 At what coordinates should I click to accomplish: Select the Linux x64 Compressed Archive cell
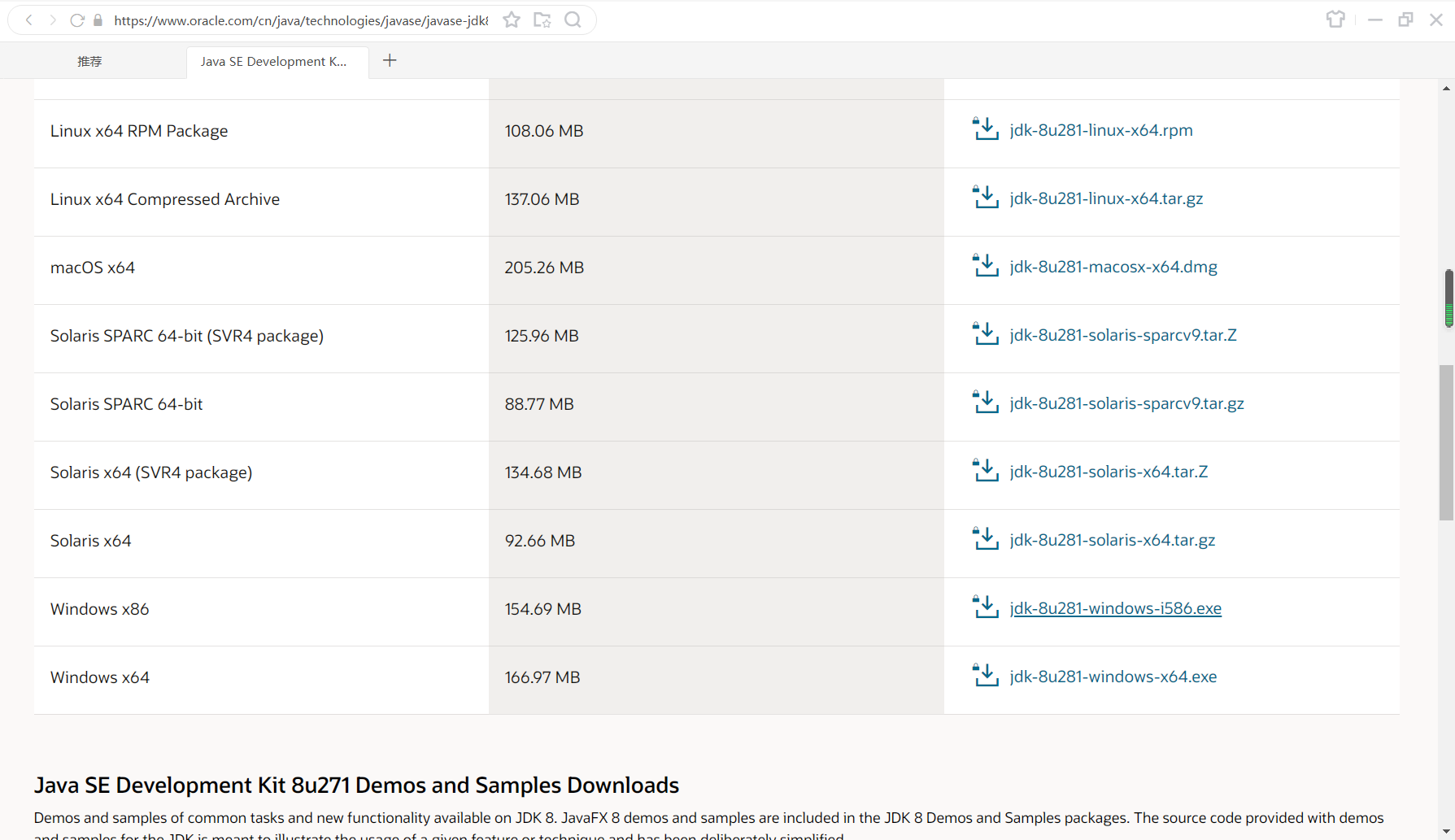pos(261,202)
